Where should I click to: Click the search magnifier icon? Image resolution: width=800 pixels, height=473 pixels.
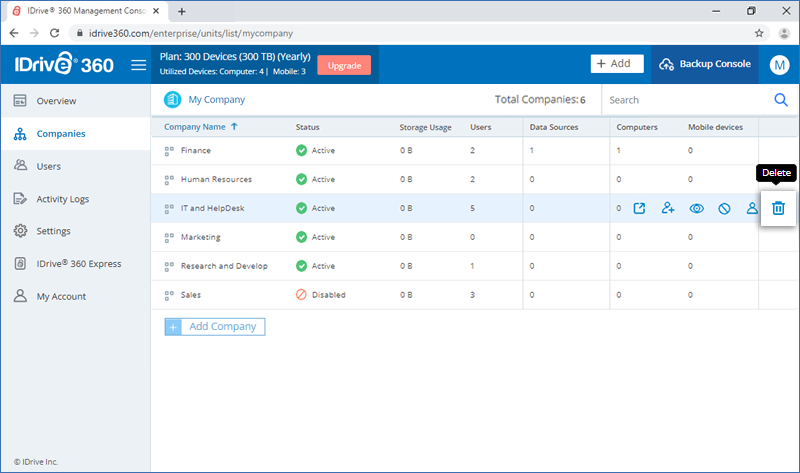point(781,99)
